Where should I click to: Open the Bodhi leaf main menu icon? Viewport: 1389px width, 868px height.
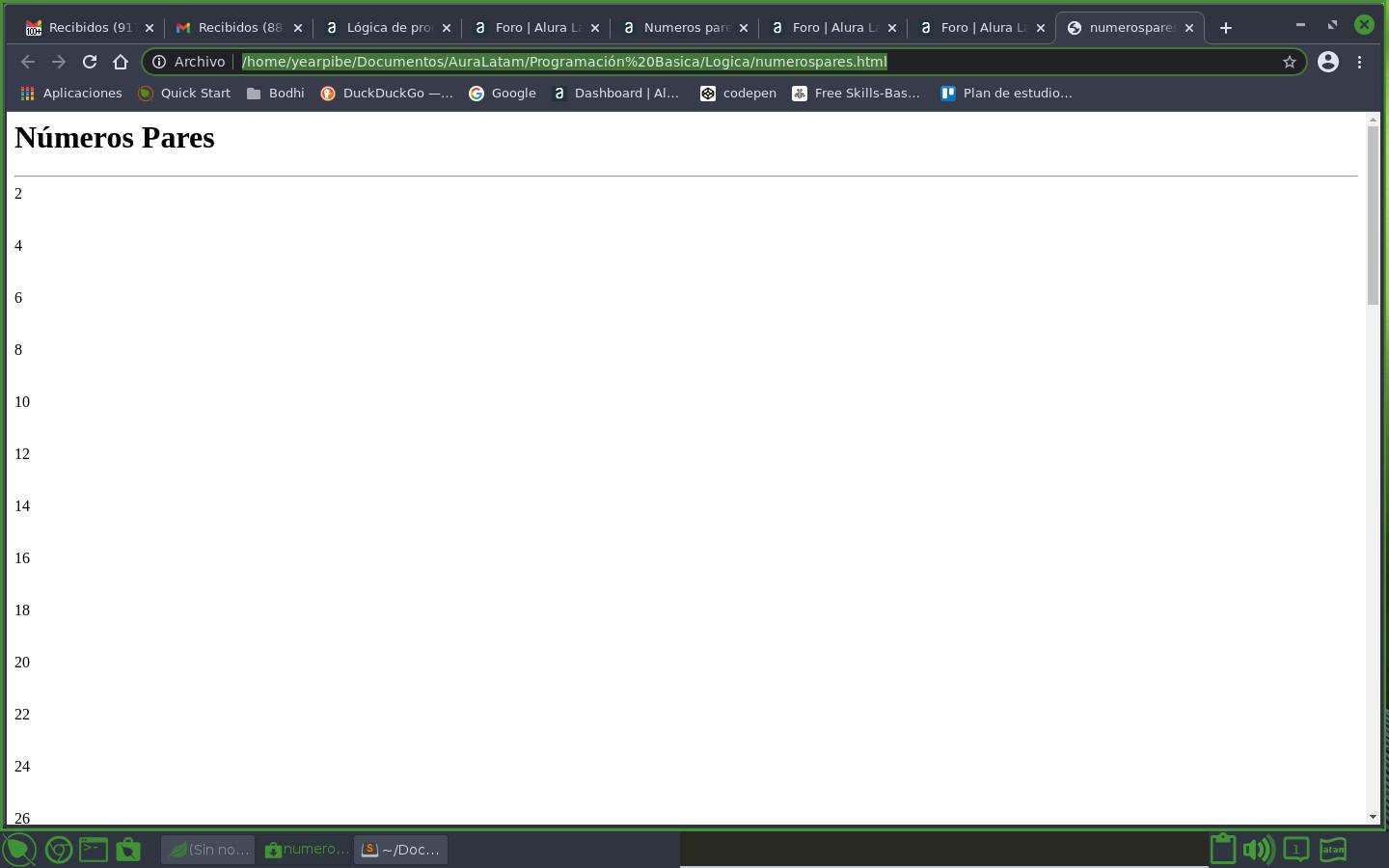point(18,850)
